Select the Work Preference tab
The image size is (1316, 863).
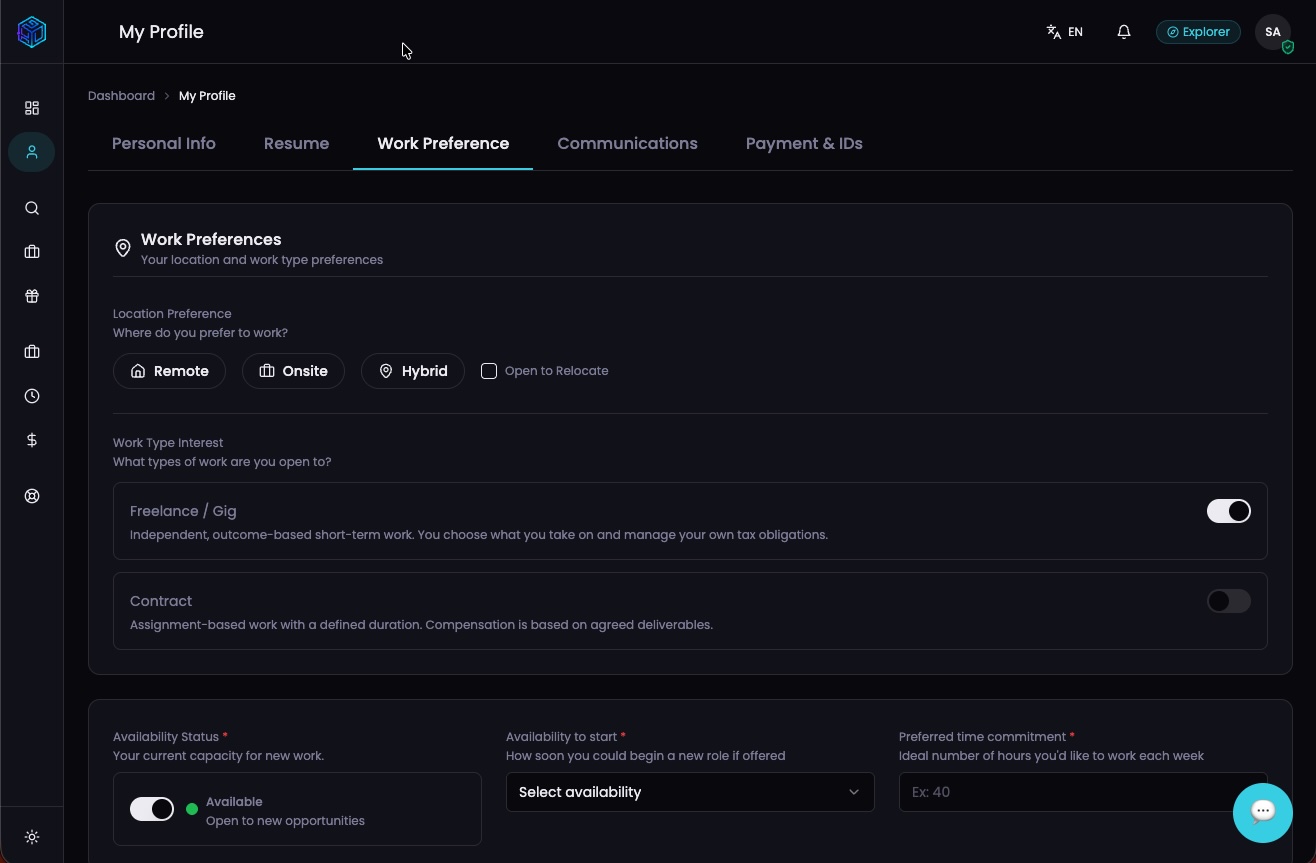pos(443,144)
